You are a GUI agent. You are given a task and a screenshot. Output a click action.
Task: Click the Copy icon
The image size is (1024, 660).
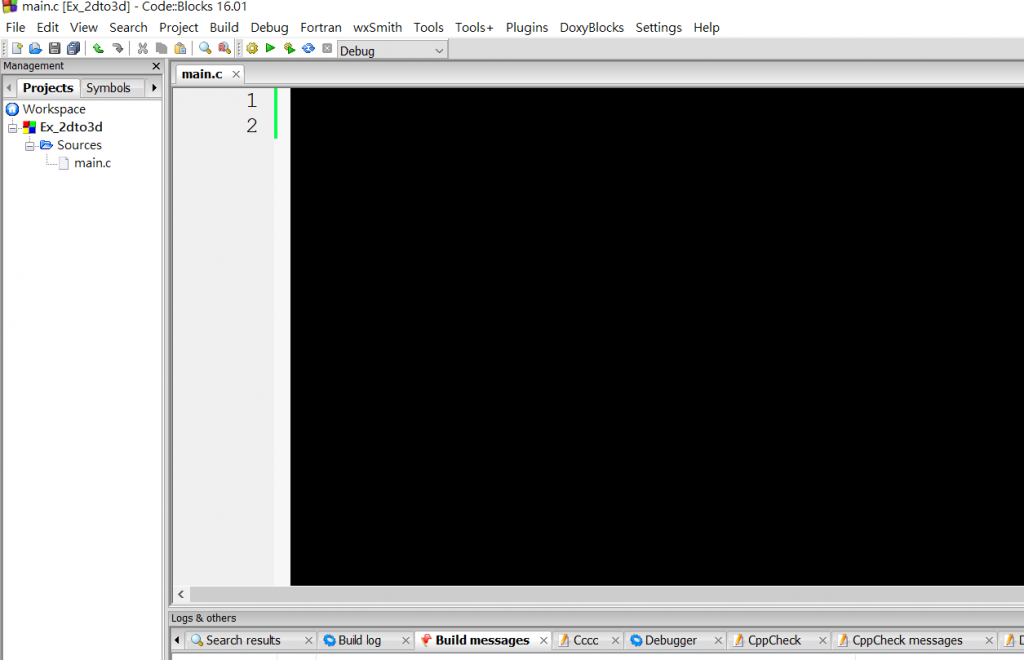coord(161,48)
